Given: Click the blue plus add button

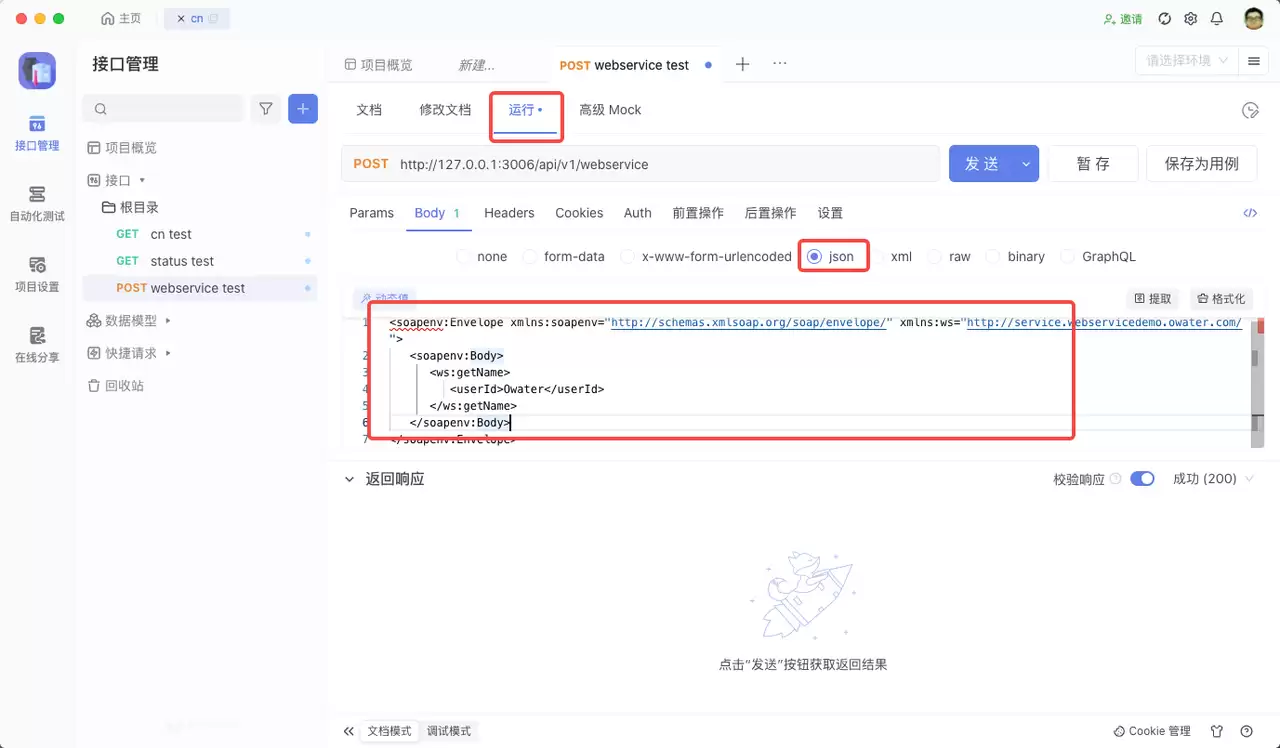Looking at the screenshot, I should point(303,109).
